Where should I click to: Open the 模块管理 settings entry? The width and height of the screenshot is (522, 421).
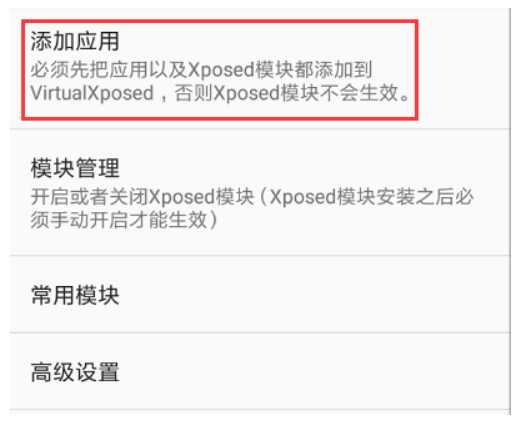click(x=260, y=192)
